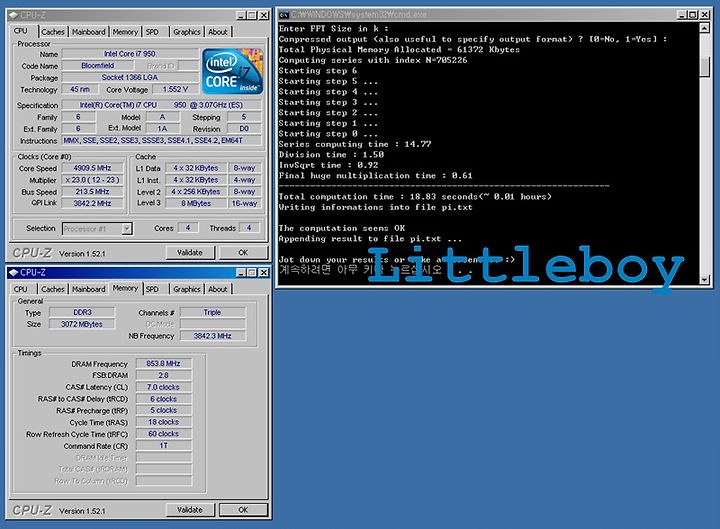The image size is (720, 529).
Task: Close the cmd.exe window
Action: pos(704,15)
